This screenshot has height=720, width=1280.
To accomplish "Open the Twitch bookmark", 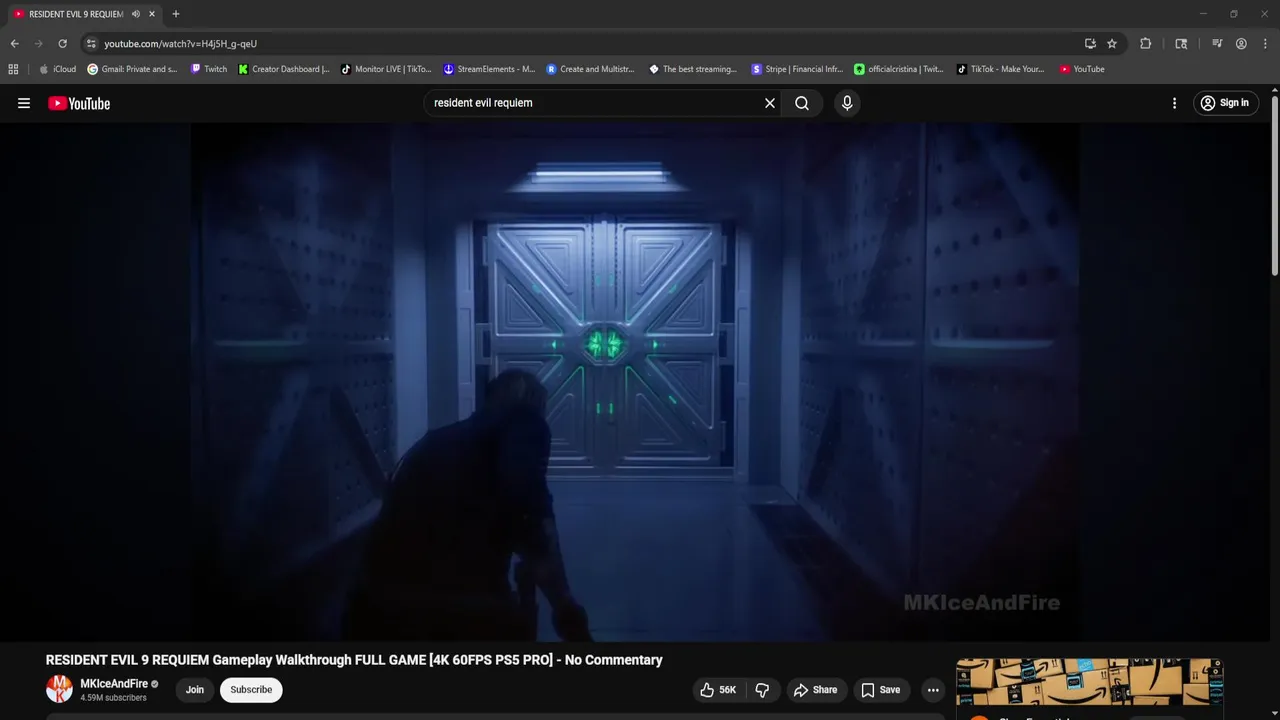I will coord(209,69).
